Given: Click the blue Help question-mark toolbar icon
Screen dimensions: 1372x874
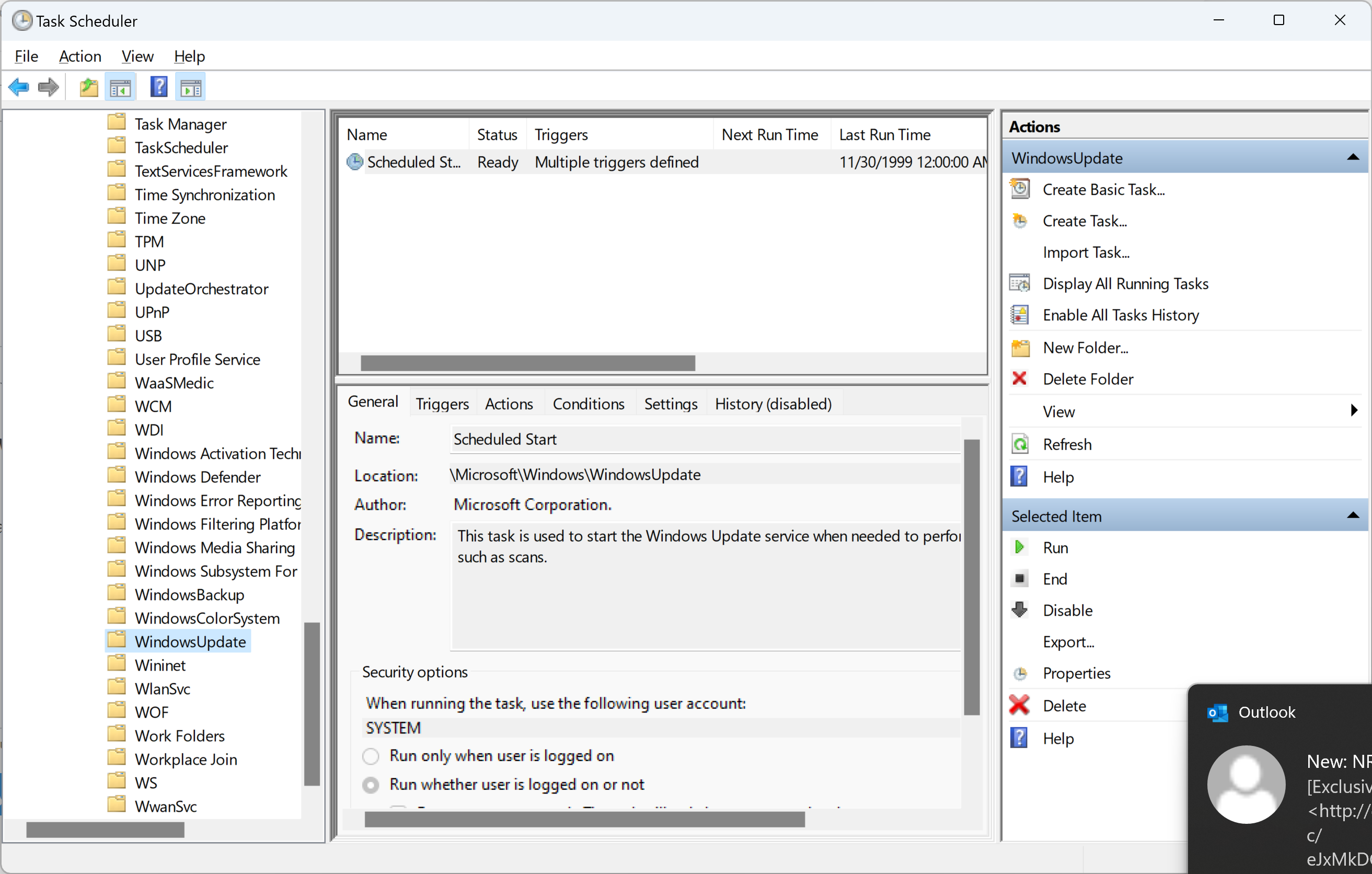Looking at the screenshot, I should [x=158, y=88].
